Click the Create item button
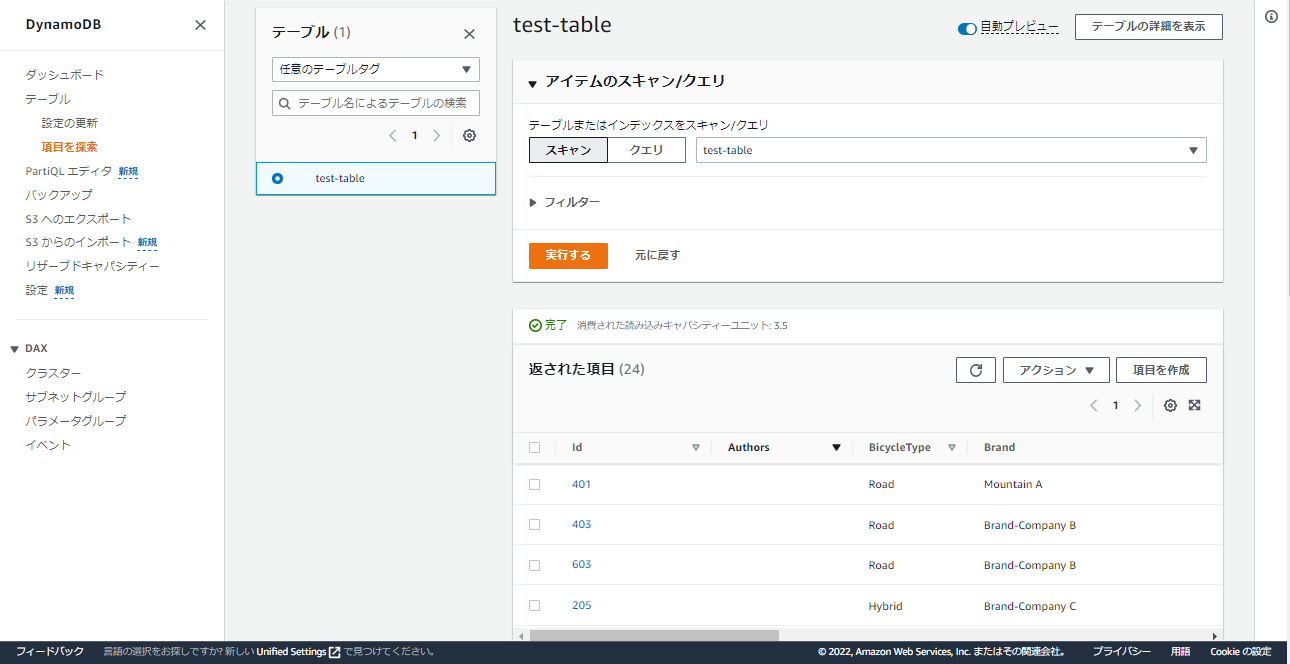The height and width of the screenshot is (664, 1290). click(1161, 370)
